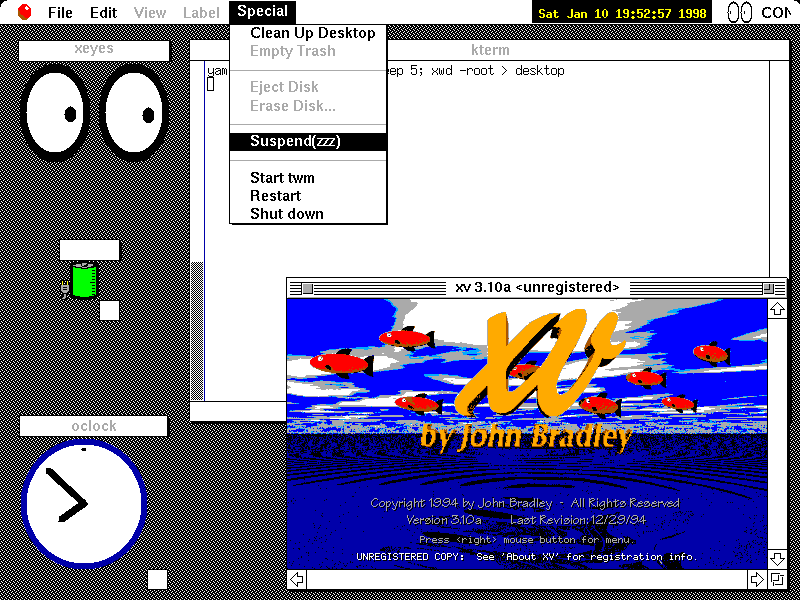
Task: Click the right eye in xeyes window
Action: click(x=133, y=113)
